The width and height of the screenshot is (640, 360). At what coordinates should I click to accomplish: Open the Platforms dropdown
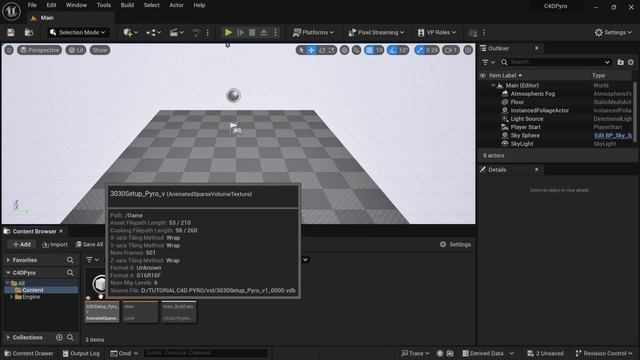point(313,32)
